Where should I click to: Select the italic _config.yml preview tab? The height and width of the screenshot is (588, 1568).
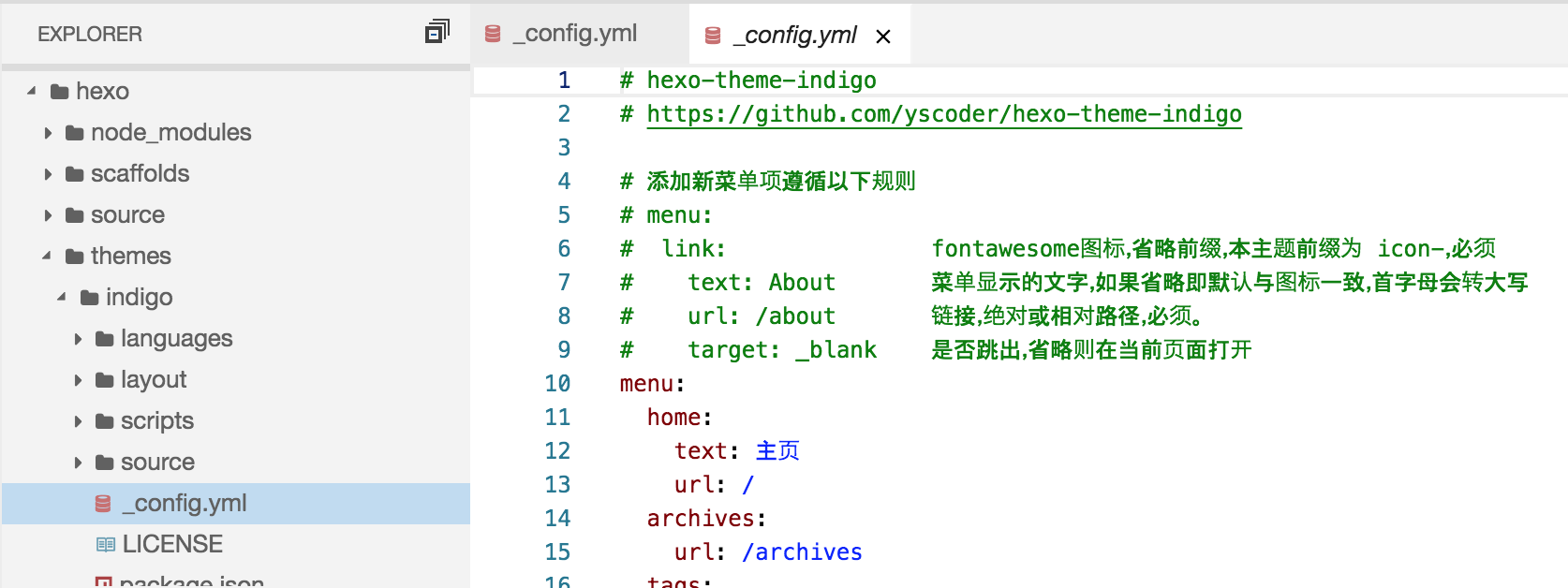pos(799,35)
